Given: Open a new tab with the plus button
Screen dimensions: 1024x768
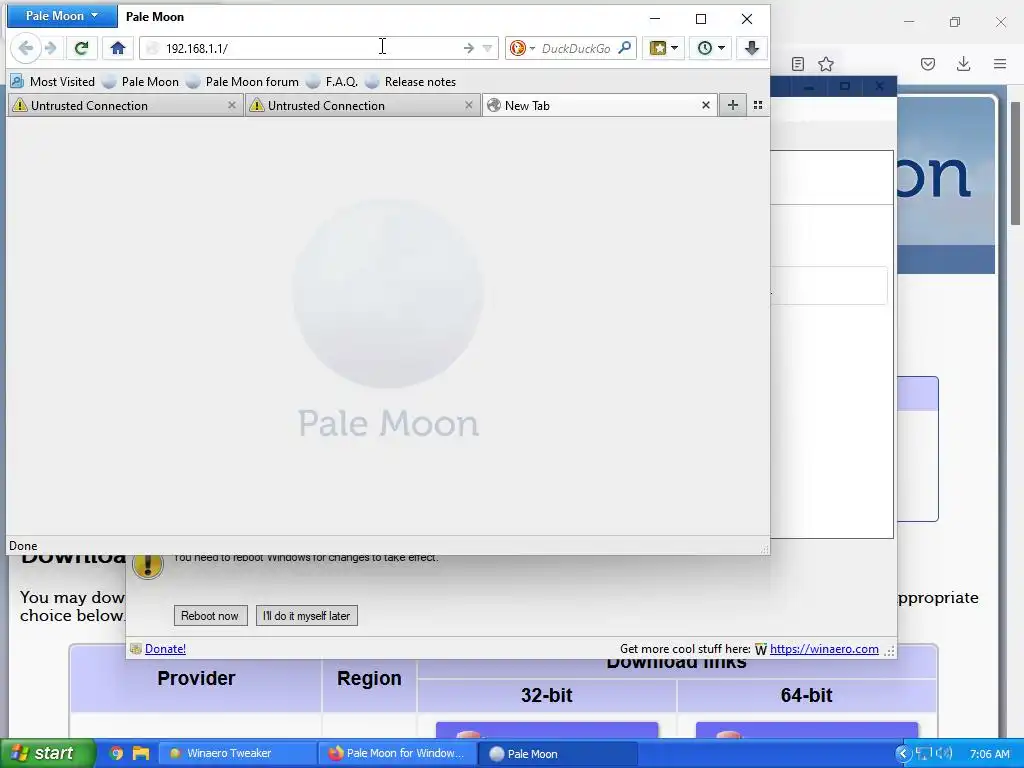Looking at the screenshot, I should tap(733, 105).
